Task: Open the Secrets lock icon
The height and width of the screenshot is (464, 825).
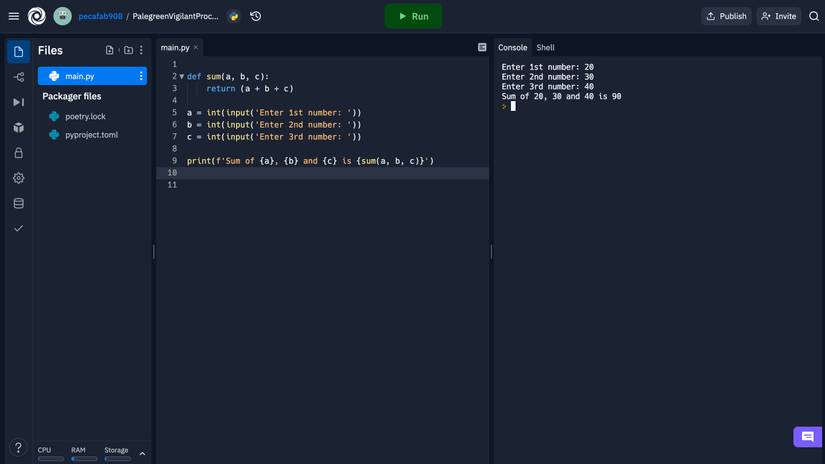Action: coord(18,153)
